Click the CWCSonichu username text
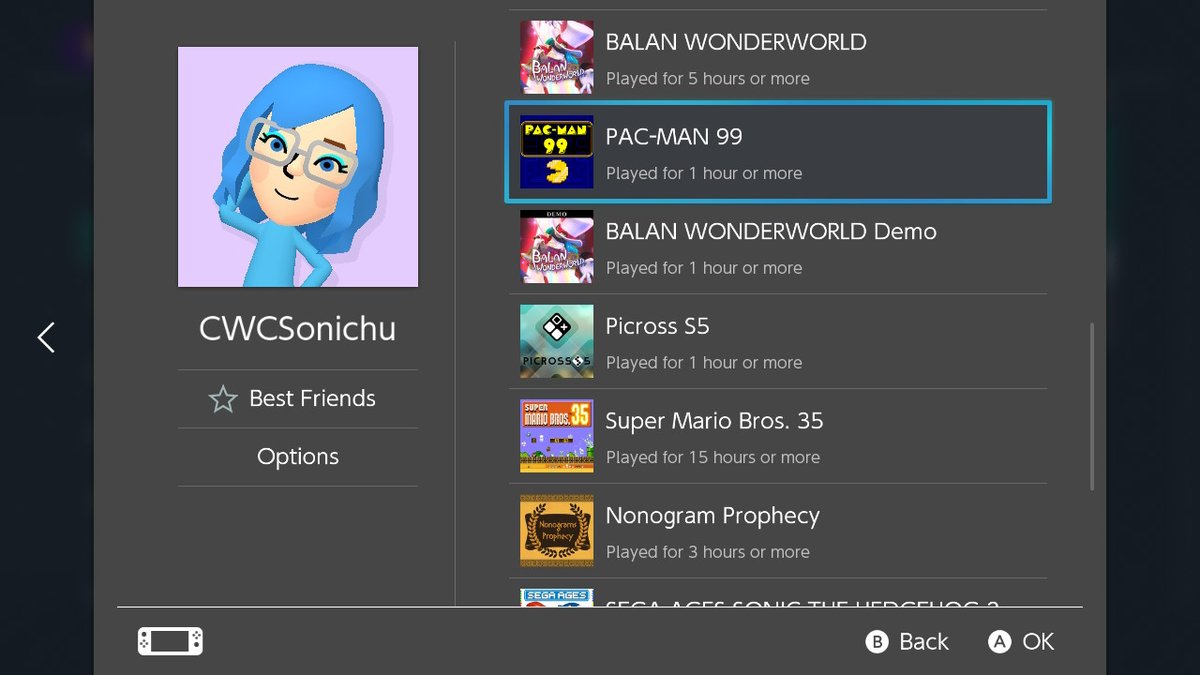This screenshot has height=675, width=1200. click(x=298, y=329)
